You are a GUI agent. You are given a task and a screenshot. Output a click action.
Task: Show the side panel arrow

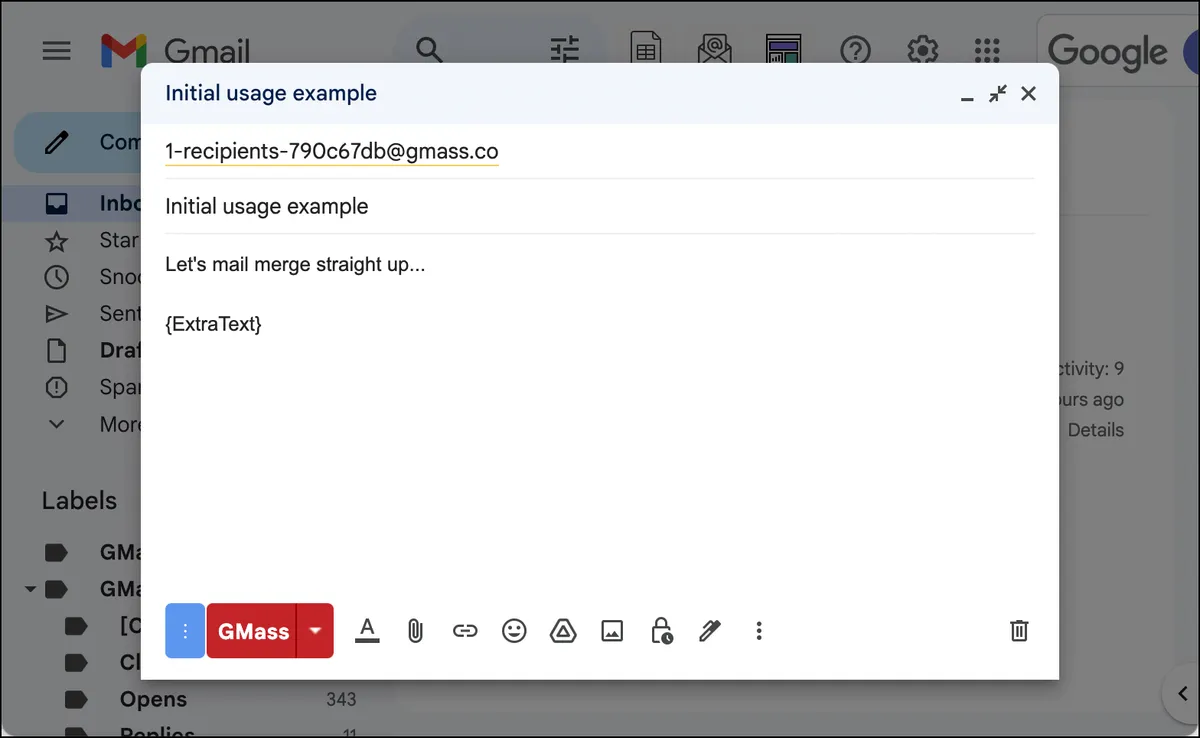point(1181,692)
